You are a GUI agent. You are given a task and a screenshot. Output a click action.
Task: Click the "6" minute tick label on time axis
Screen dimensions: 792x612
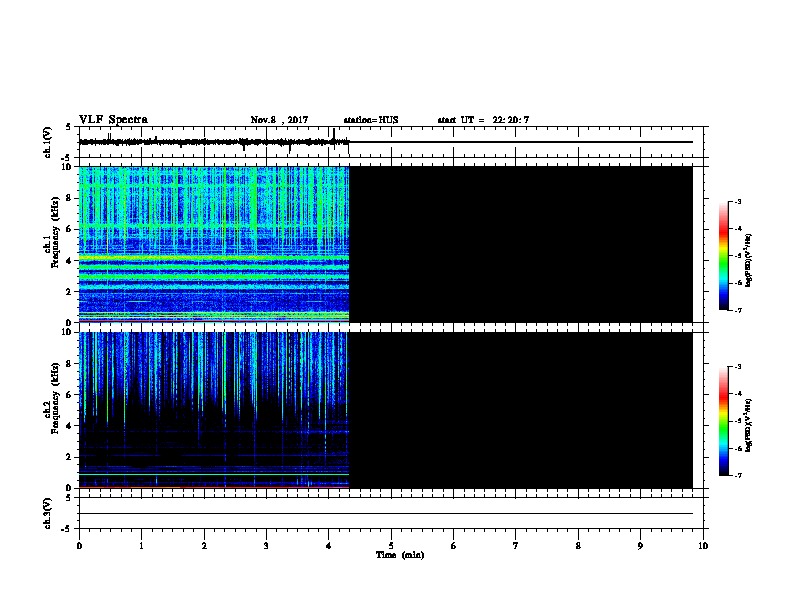(453, 546)
